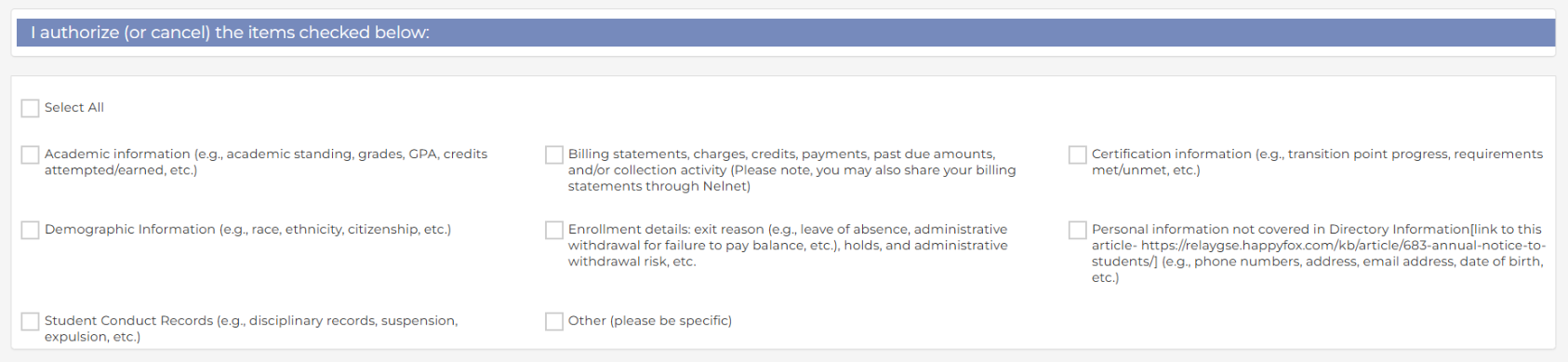The image size is (1568, 362).
Task: Click the Demographic Information label text
Action: pyautogui.click(x=247, y=230)
